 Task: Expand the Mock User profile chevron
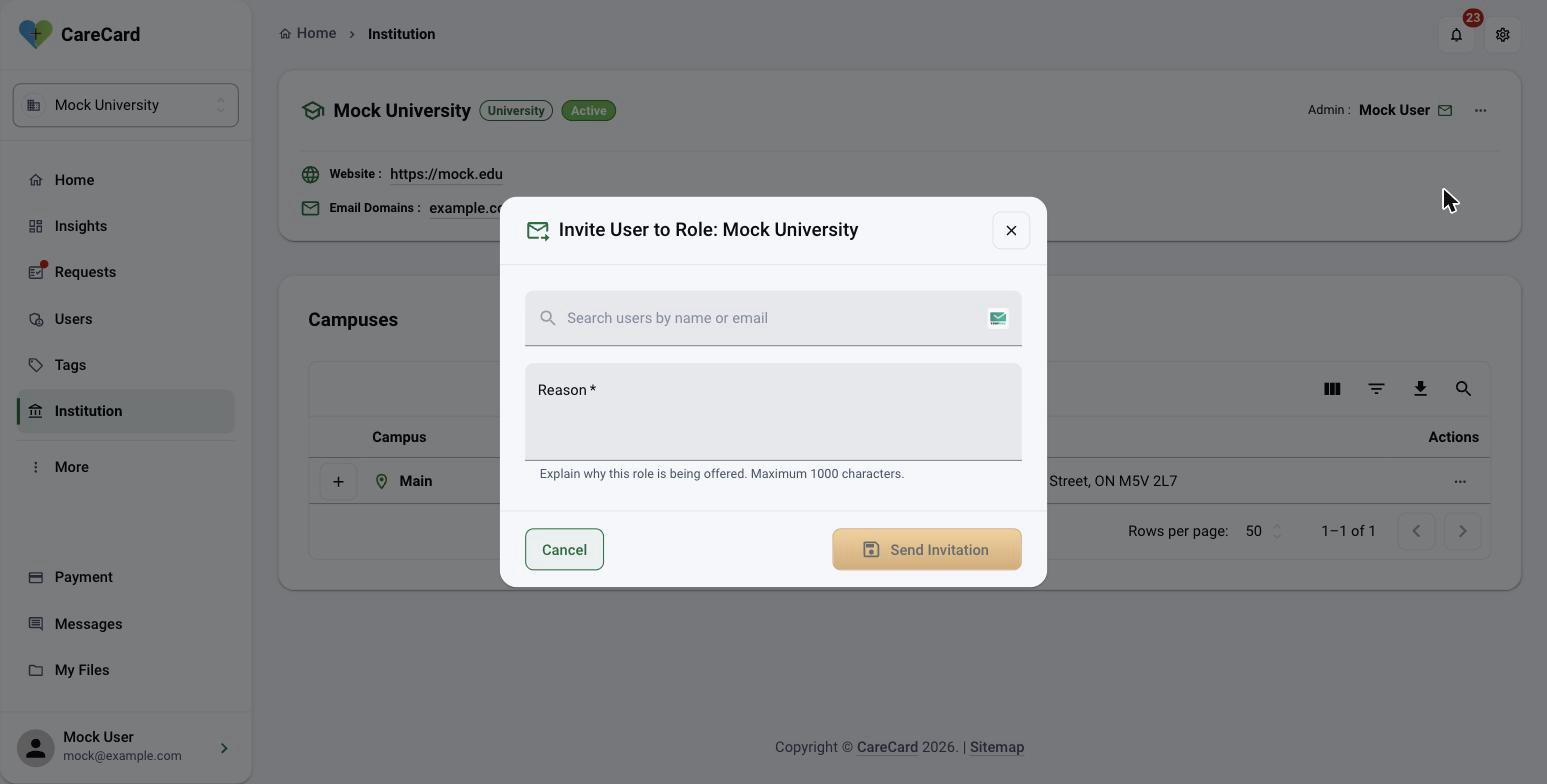(x=224, y=748)
